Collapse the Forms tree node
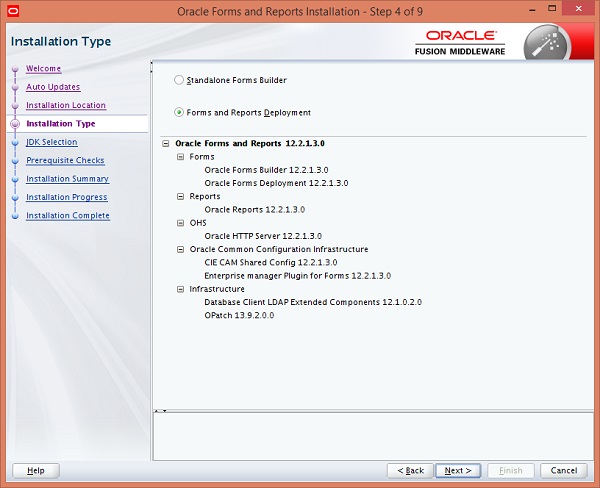The image size is (600, 488). [x=181, y=157]
